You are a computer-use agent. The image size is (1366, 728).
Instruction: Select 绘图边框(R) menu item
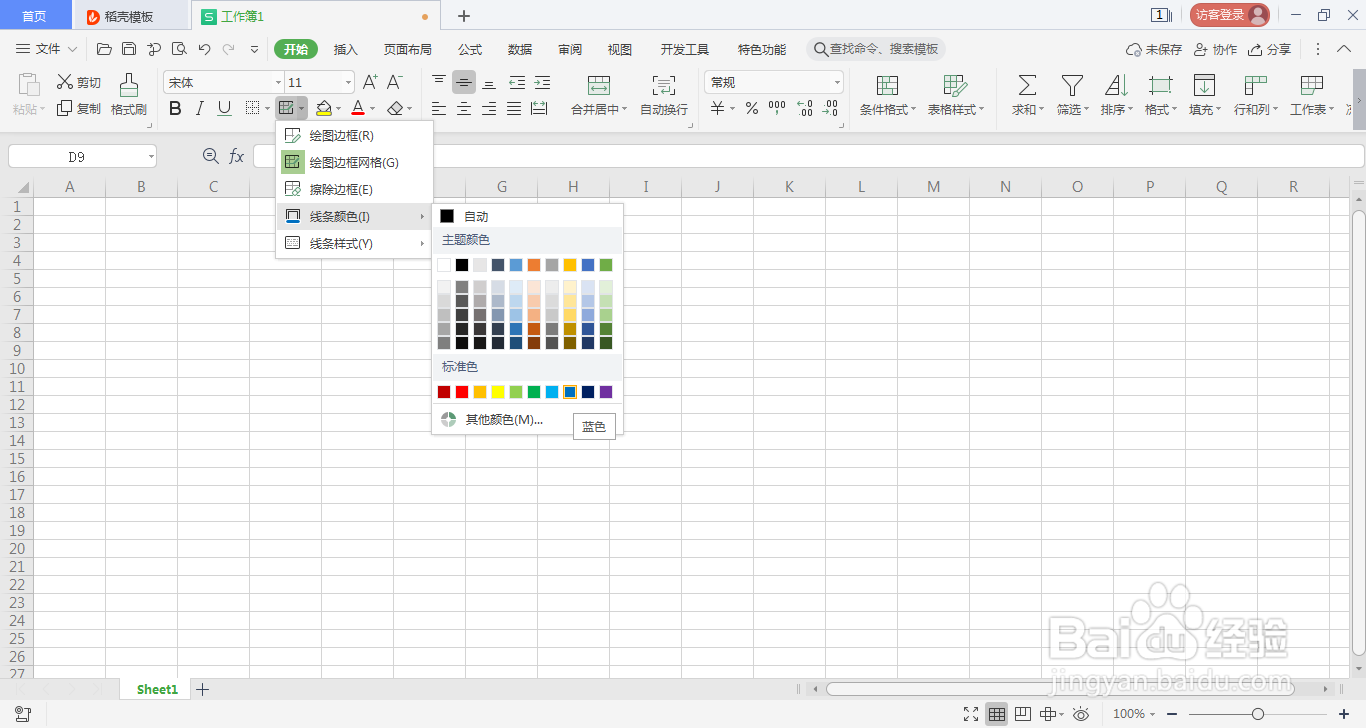point(354,135)
